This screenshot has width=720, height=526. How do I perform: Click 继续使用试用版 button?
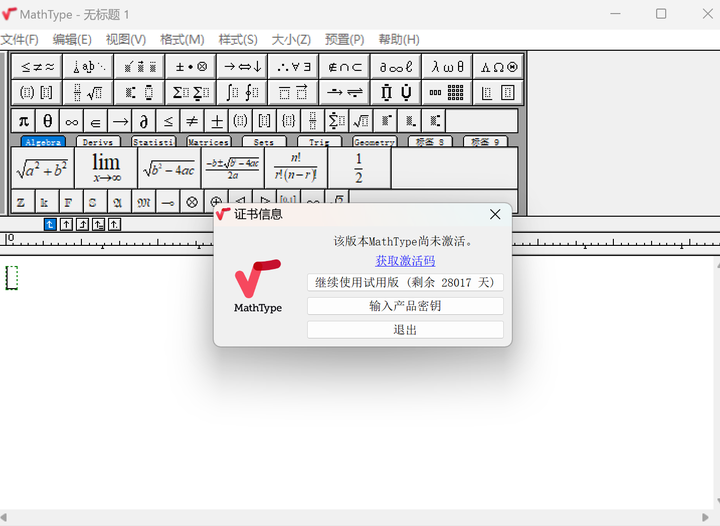[405, 282]
